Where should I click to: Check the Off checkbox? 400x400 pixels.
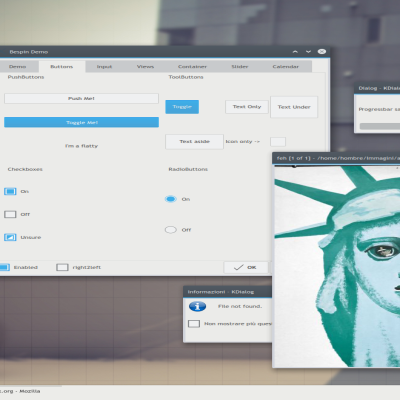(10, 214)
